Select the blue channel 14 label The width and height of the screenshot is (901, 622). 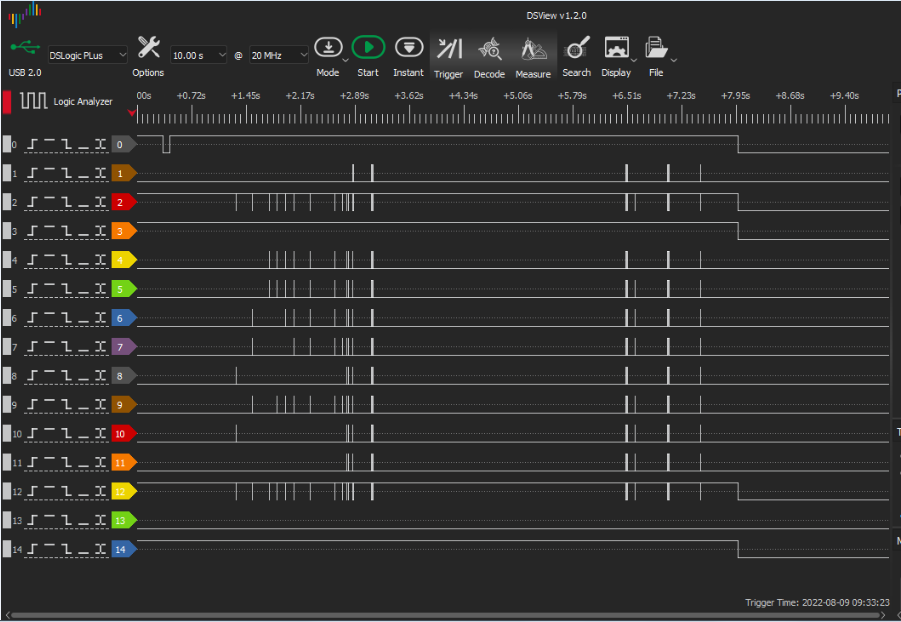coord(124,550)
